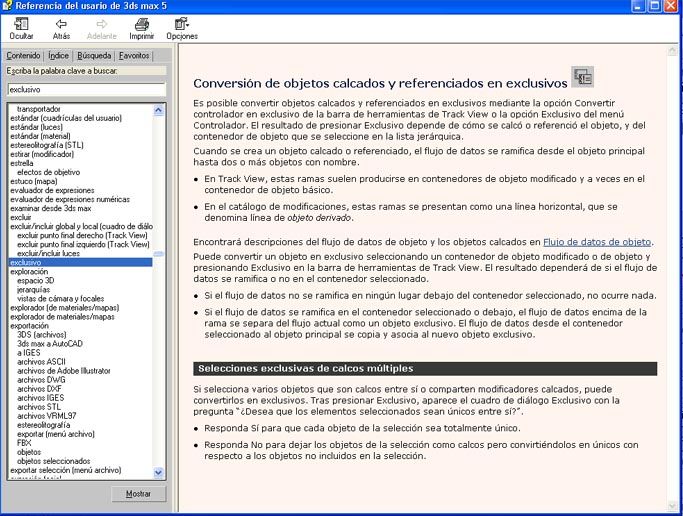Image resolution: width=683 pixels, height=516 pixels.
Task: Select the objetos seleccionados entry
Action: click(54, 461)
